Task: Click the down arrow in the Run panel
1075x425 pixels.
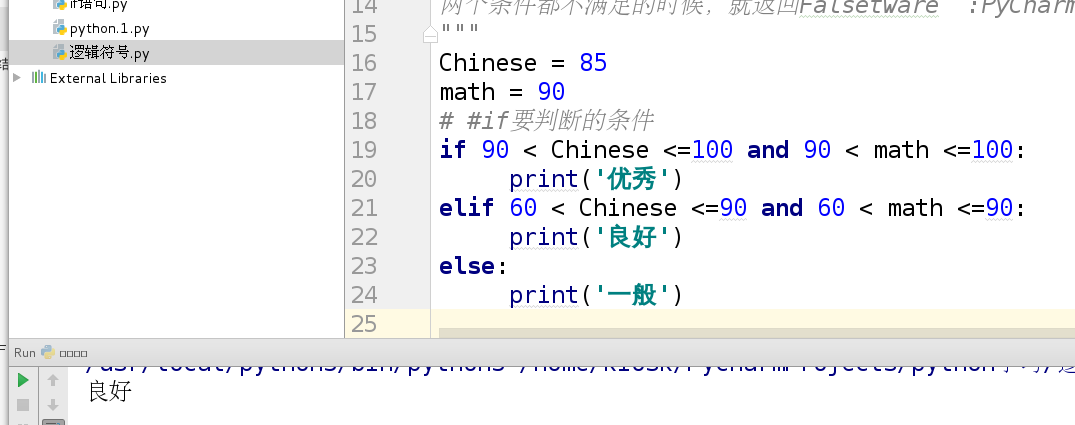Action: point(53,404)
